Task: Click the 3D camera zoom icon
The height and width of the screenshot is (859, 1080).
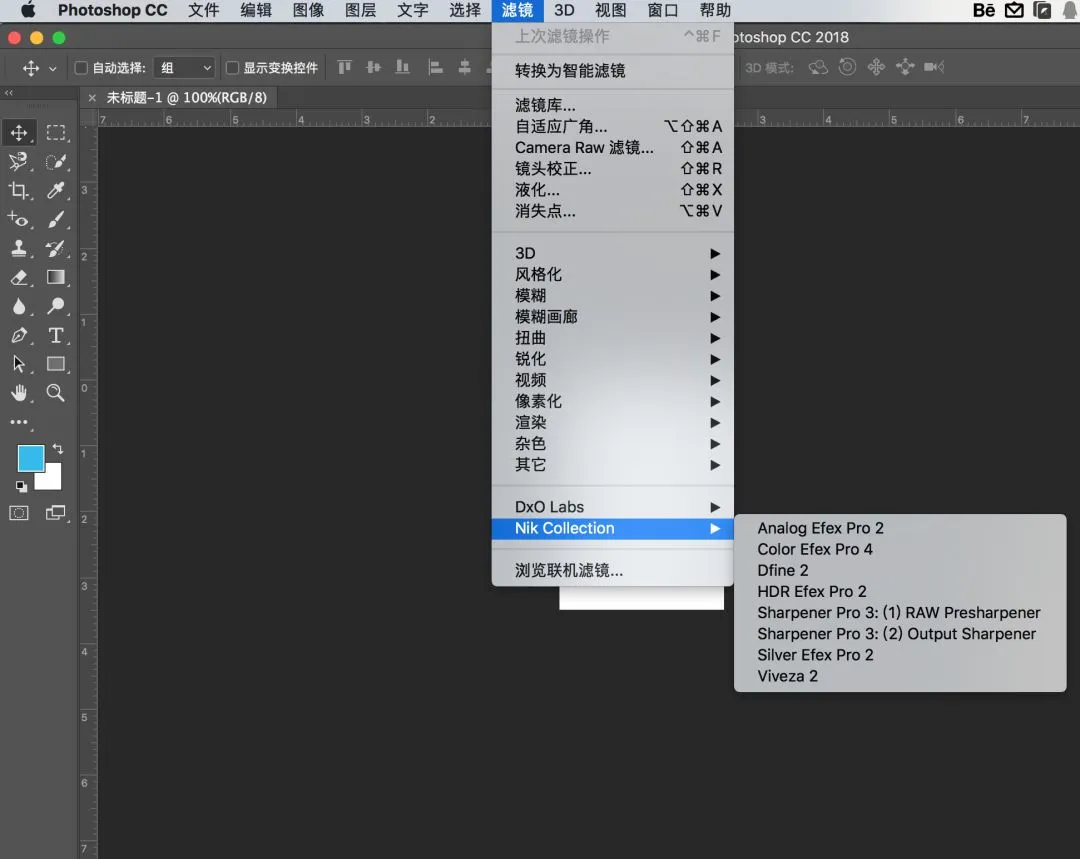Action: 934,67
